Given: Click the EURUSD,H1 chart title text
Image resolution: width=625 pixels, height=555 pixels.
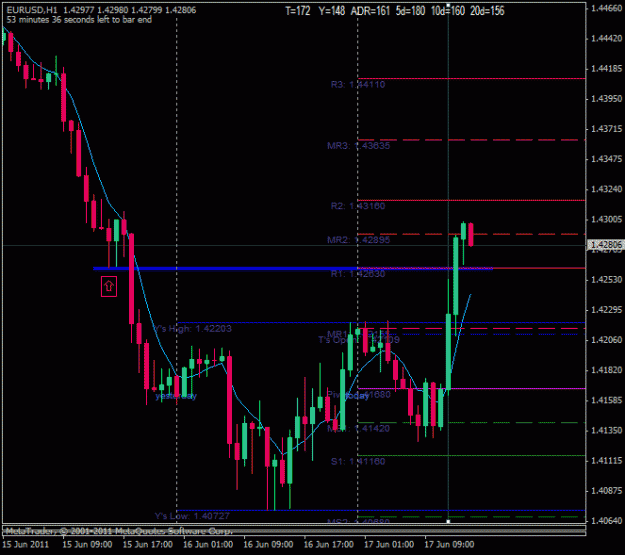Looking at the screenshot, I should pos(32,10).
